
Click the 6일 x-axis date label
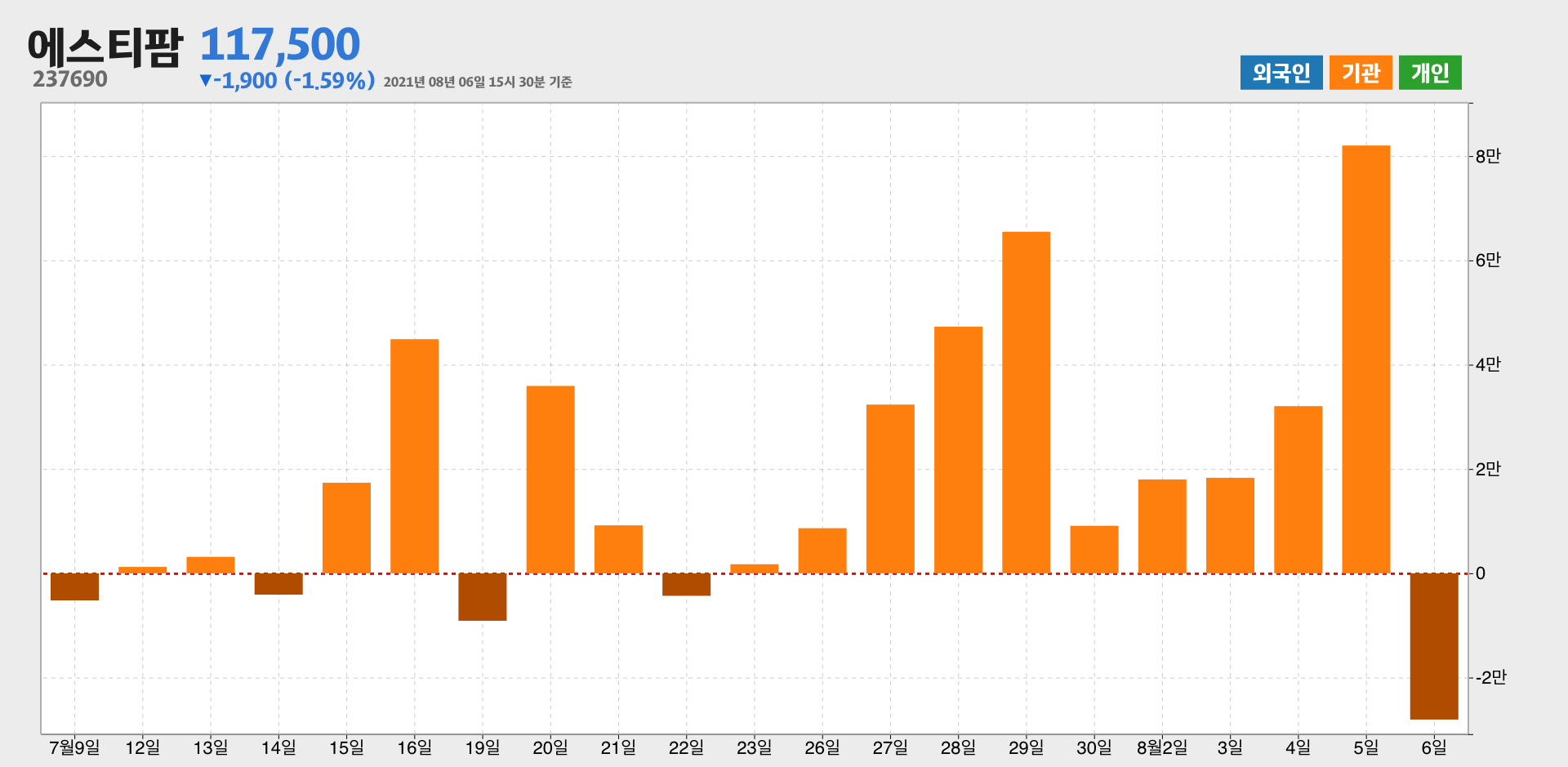[1434, 747]
